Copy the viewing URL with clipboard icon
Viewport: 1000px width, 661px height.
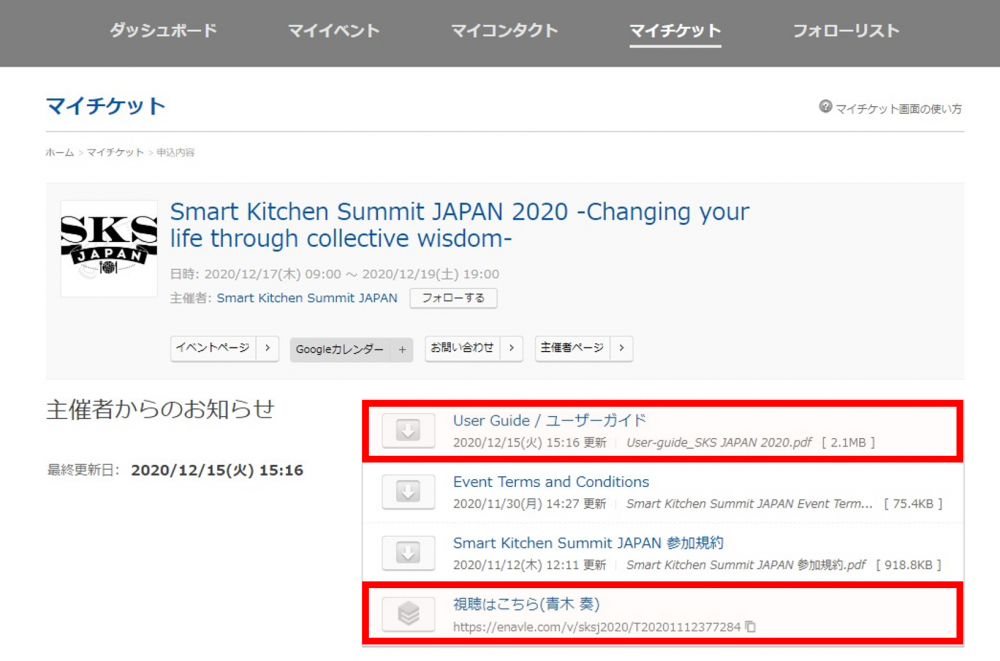(751, 627)
